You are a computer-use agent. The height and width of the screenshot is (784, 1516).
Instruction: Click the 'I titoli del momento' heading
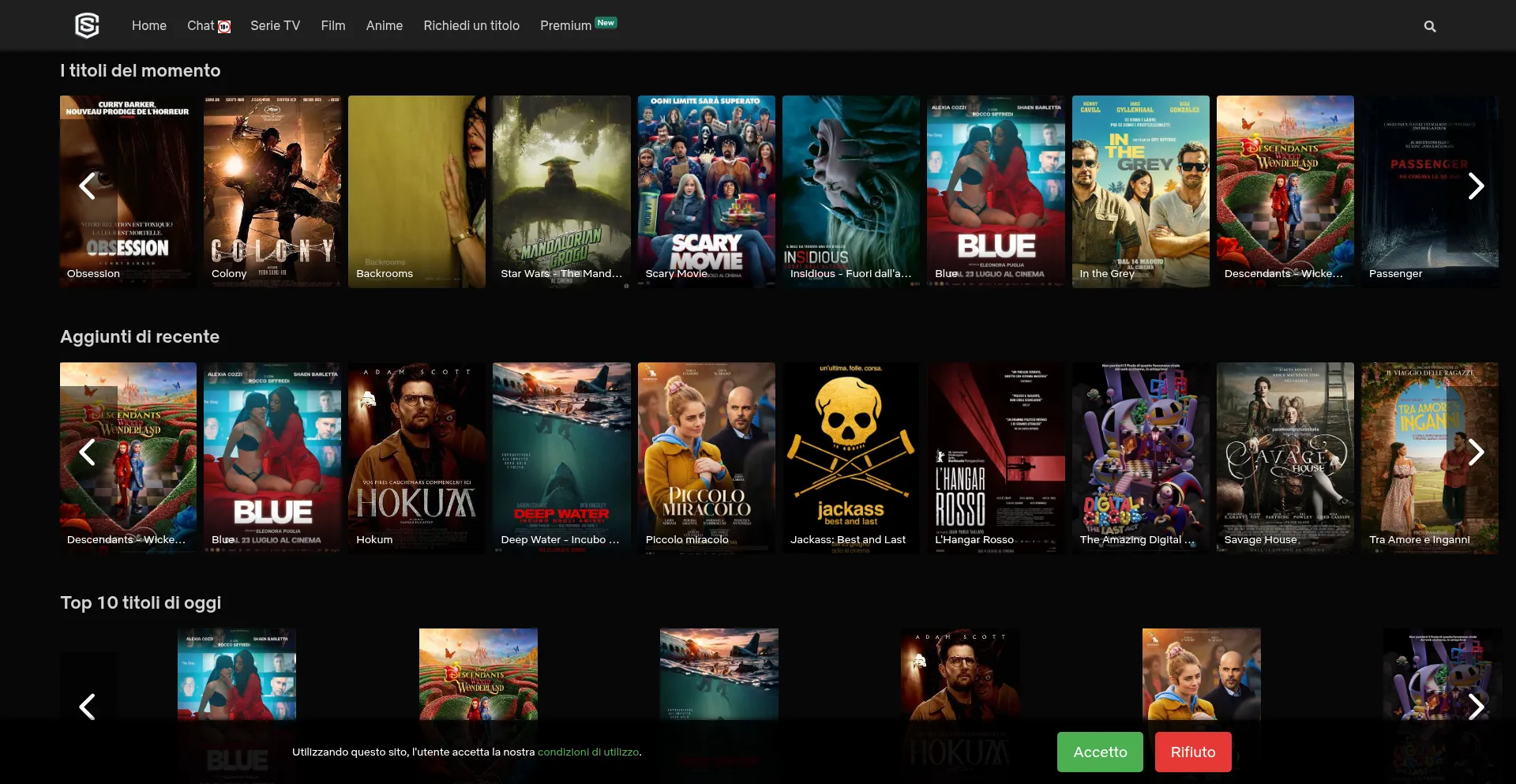point(141,70)
